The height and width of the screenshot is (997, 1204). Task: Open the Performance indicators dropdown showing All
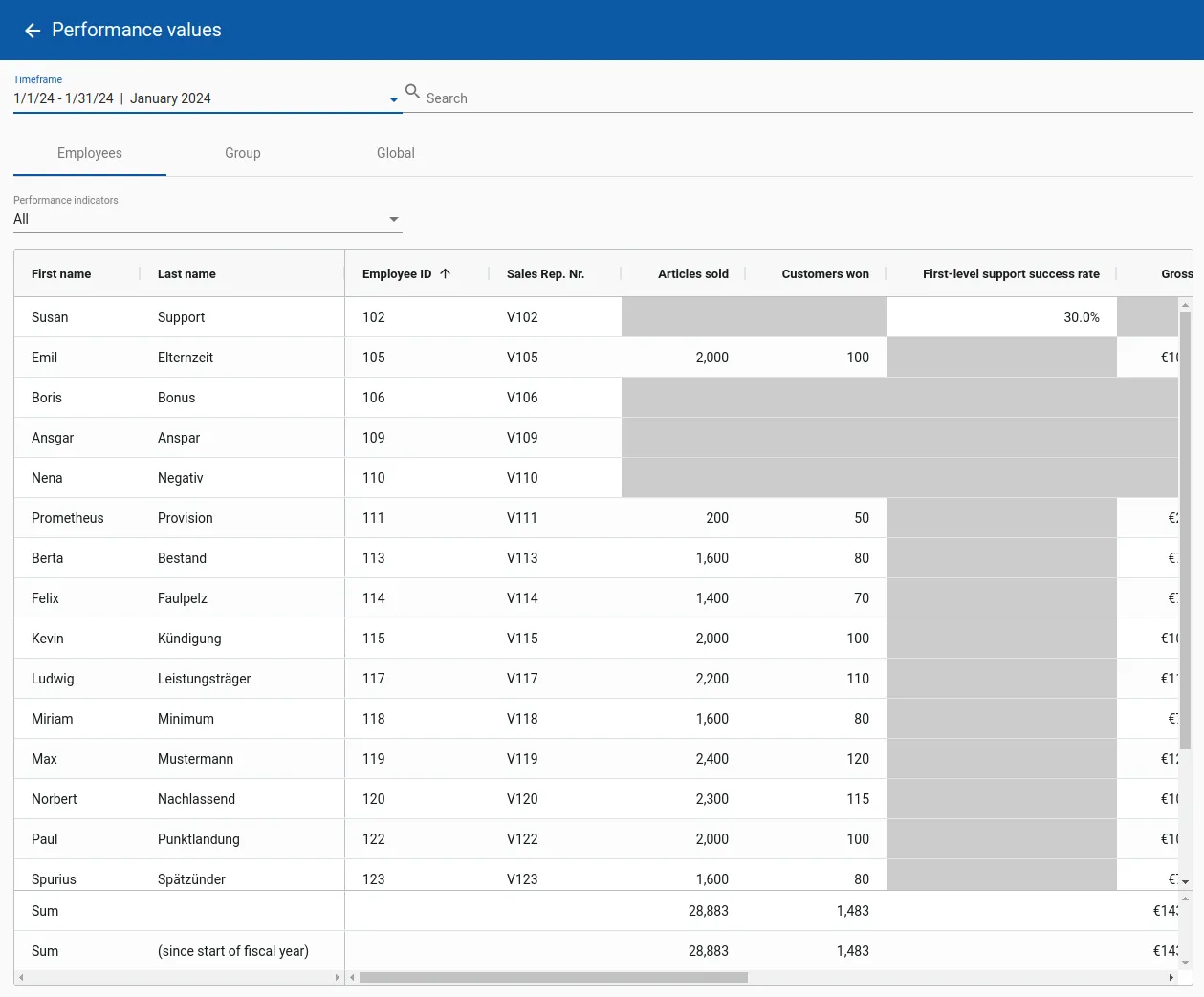(x=393, y=219)
